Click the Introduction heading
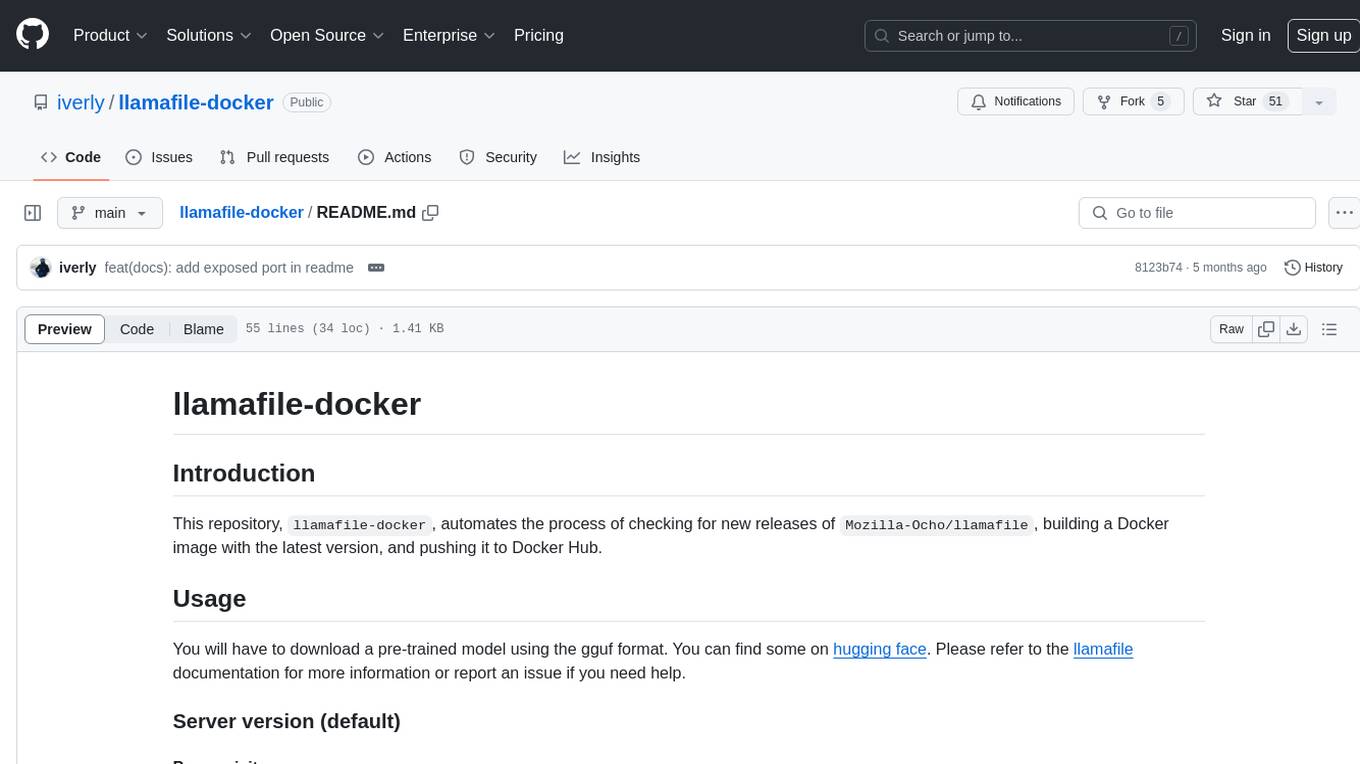1360x764 pixels. coord(244,473)
